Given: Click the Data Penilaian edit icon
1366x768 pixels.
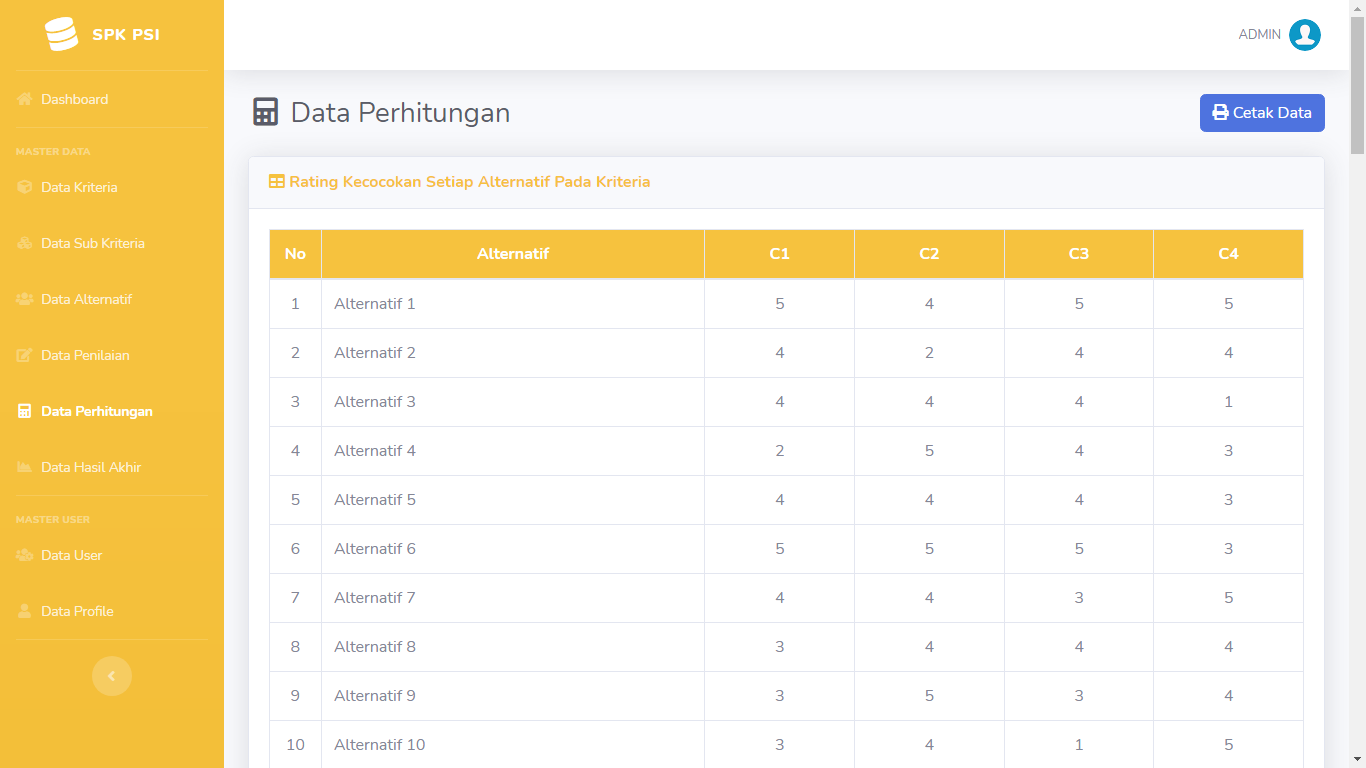Looking at the screenshot, I should pyautogui.click(x=25, y=355).
